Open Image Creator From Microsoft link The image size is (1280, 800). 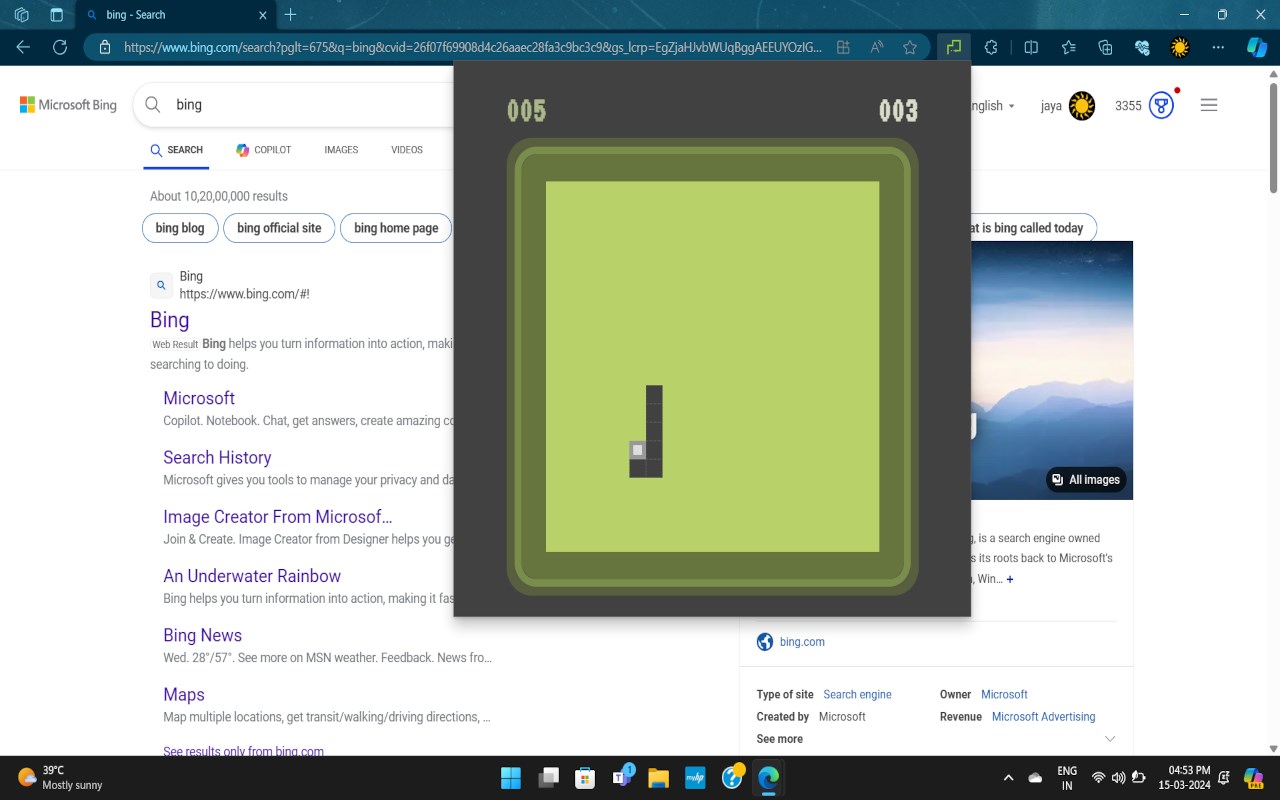pos(278,517)
